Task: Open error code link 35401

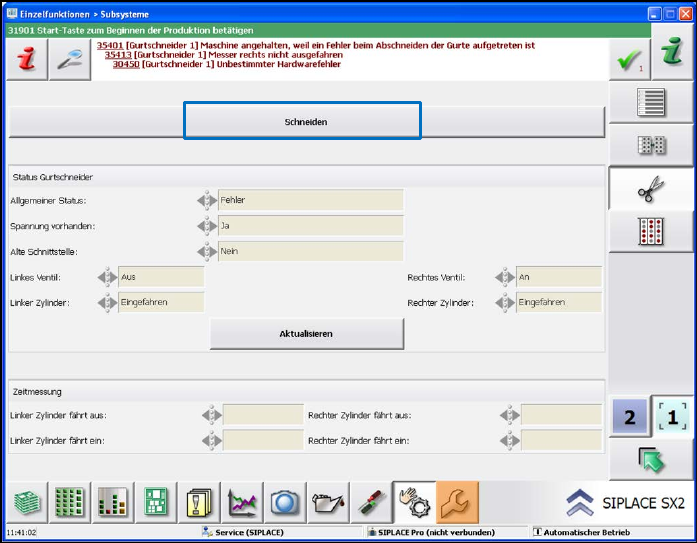Action: (109, 45)
